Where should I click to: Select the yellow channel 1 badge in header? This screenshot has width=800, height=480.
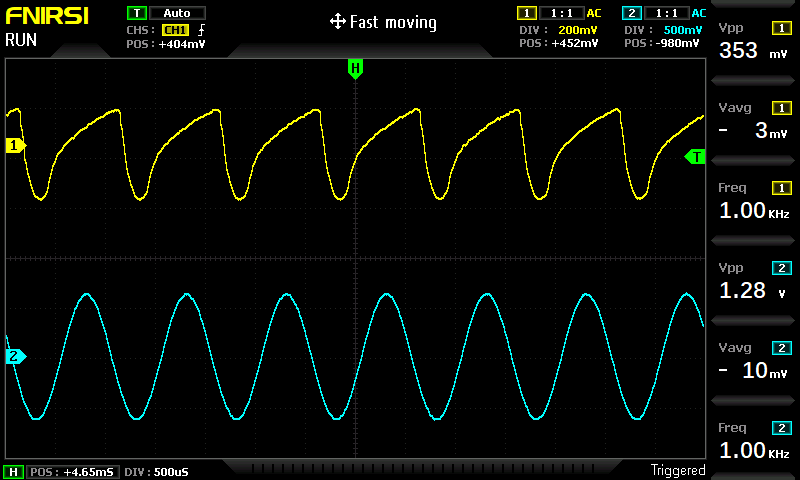(527, 13)
